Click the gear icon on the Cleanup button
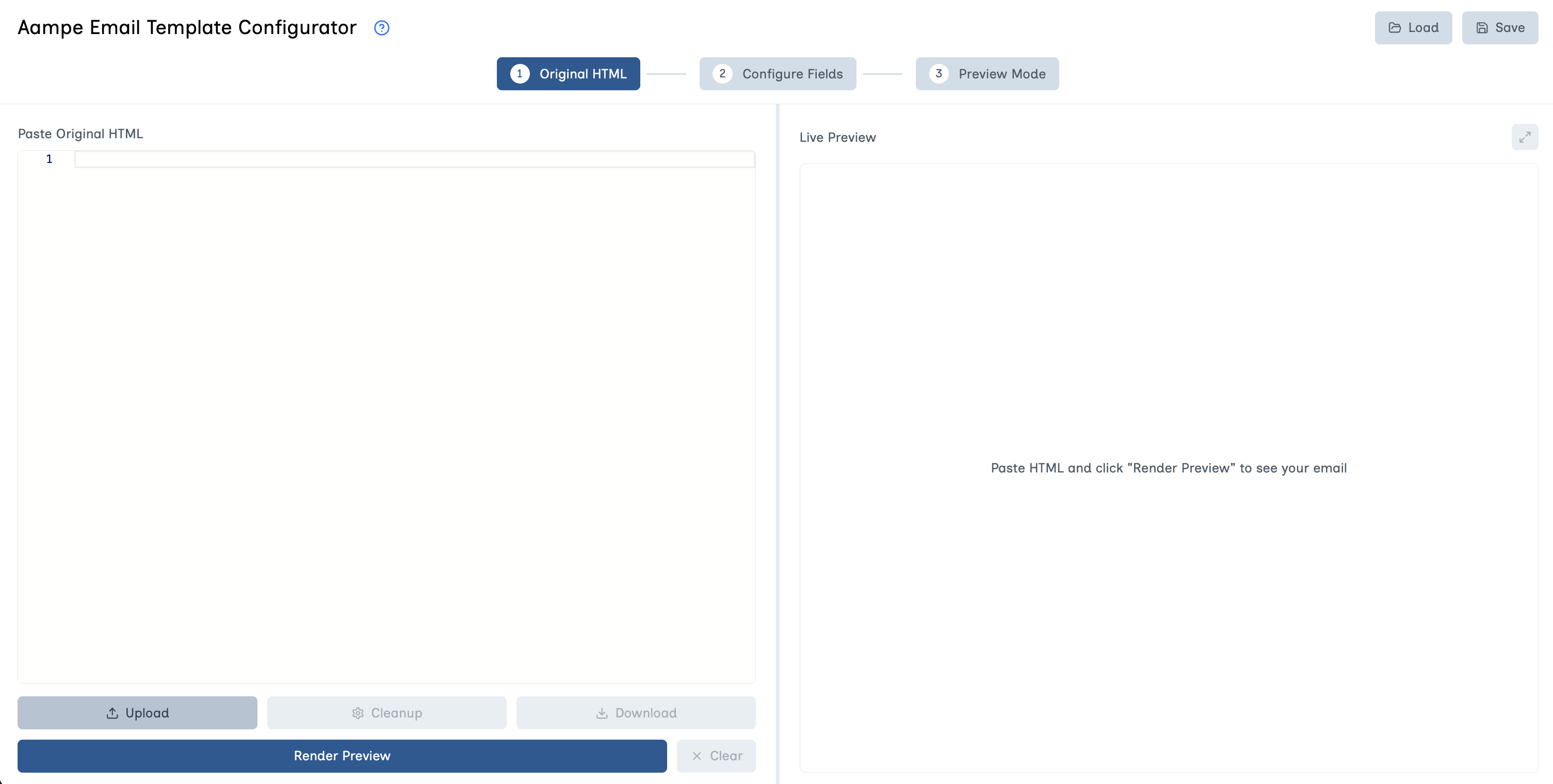1553x784 pixels. [357, 712]
